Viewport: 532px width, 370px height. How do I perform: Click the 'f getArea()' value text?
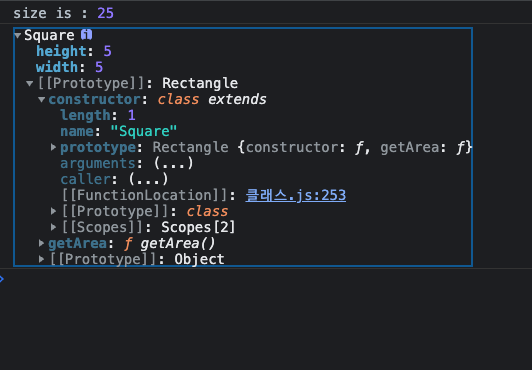point(169,243)
